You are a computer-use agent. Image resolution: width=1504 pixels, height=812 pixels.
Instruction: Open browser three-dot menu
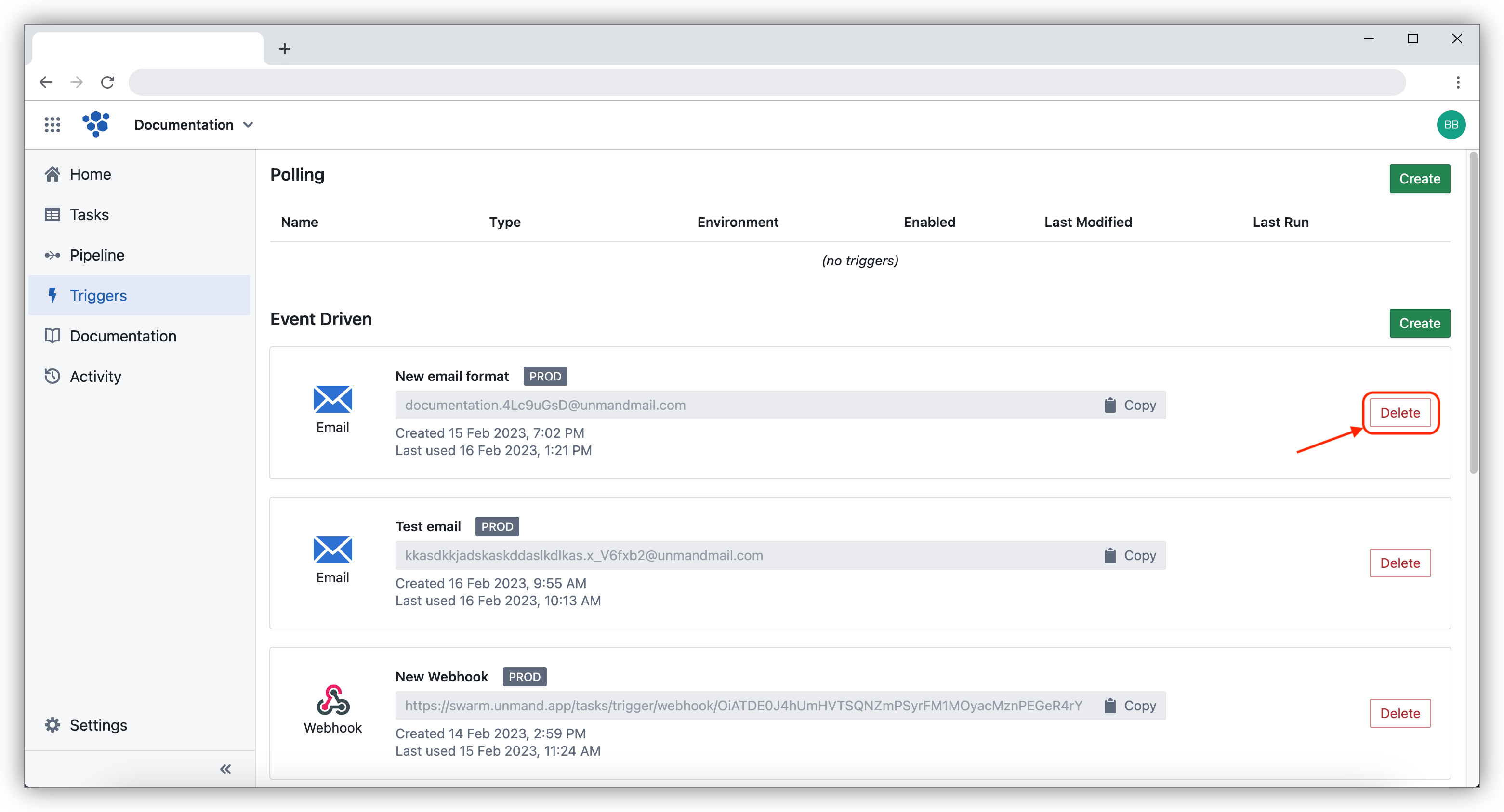(1457, 82)
